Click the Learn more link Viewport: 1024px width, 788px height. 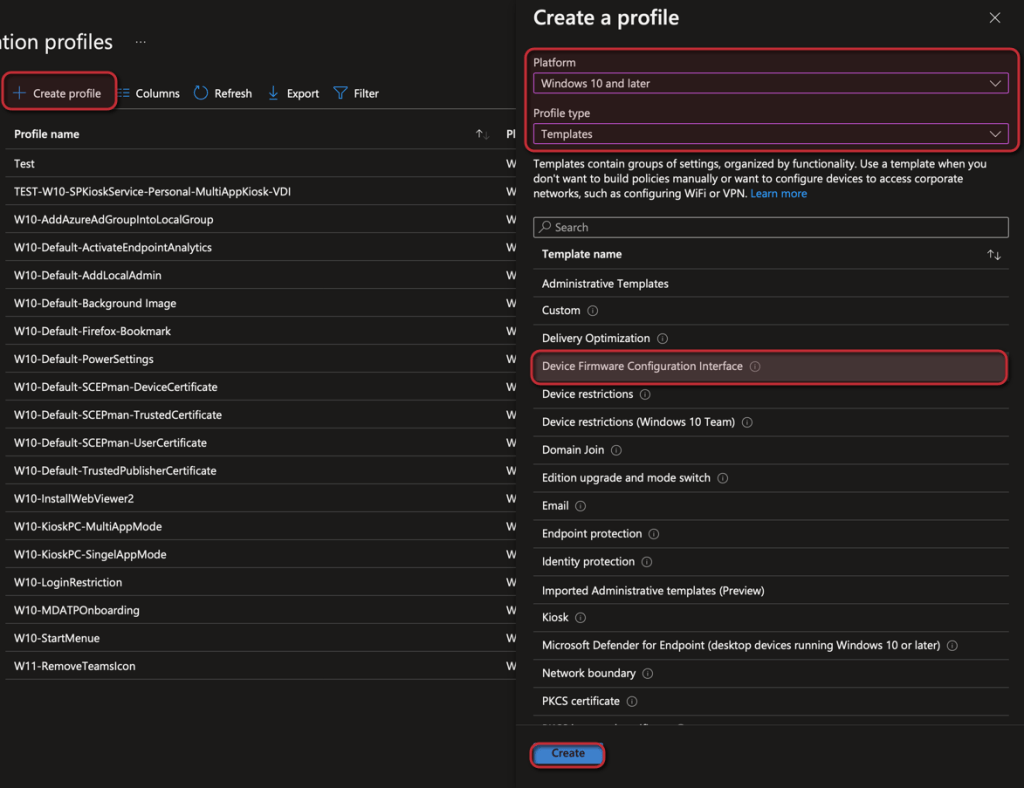click(778, 194)
